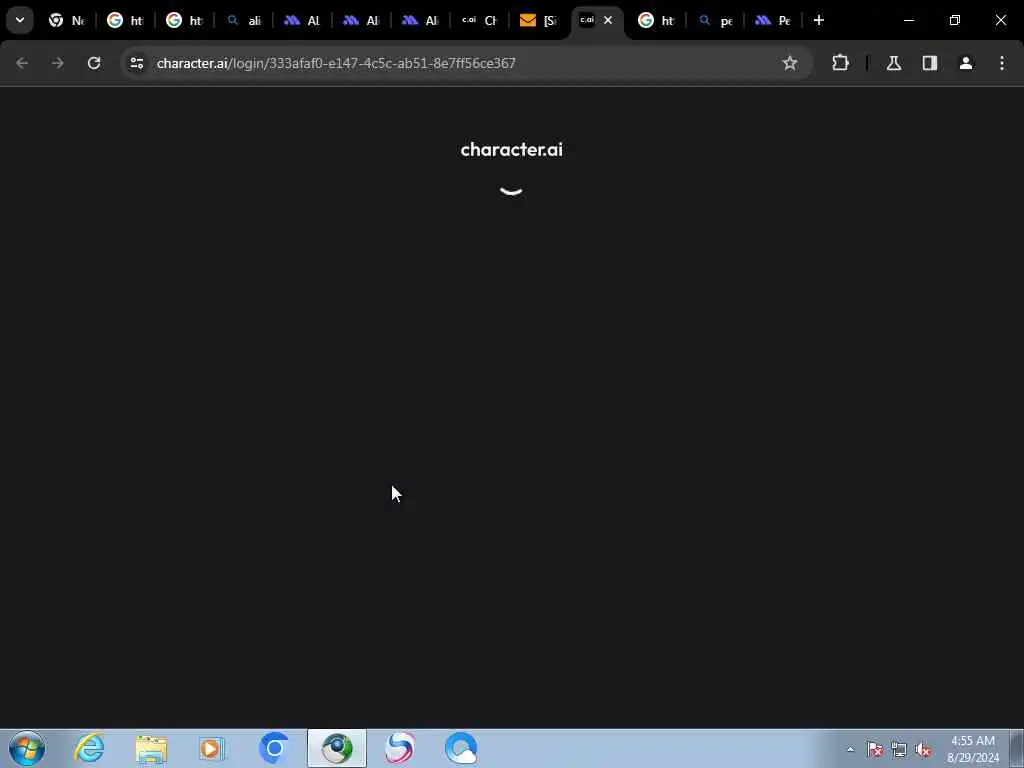This screenshot has width=1024, height=768.
Task: View site information for character.ai
Action: click(x=136, y=63)
